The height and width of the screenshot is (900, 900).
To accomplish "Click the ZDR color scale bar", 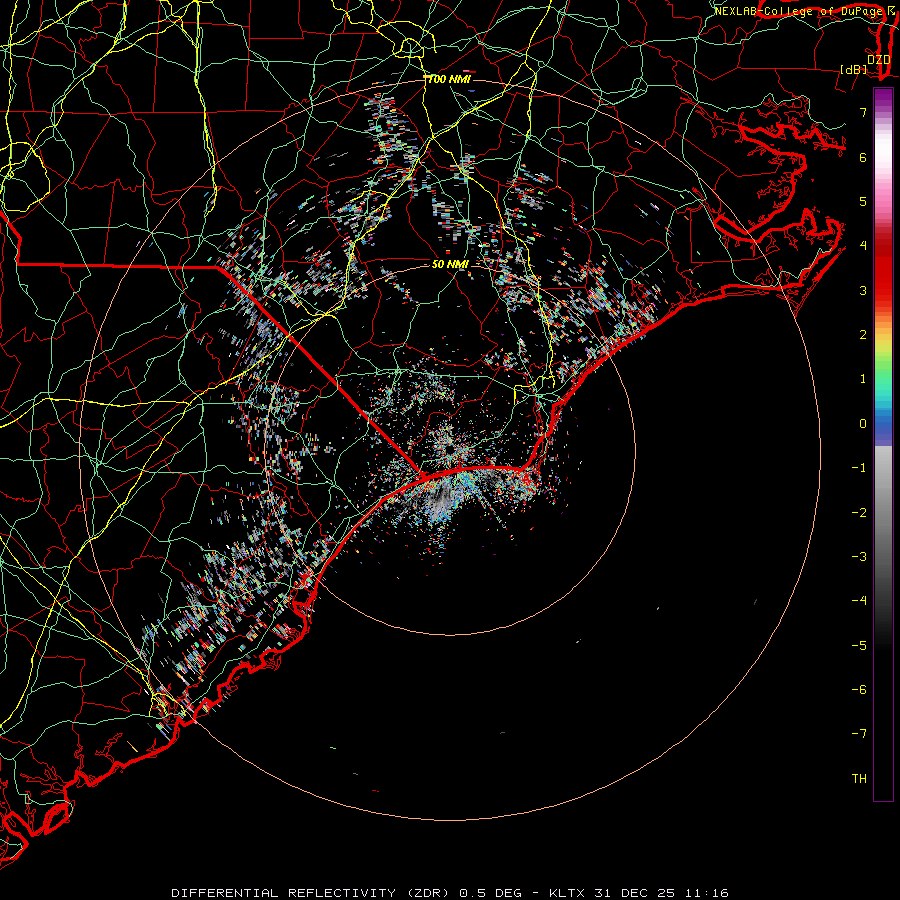I will click(883, 444).
